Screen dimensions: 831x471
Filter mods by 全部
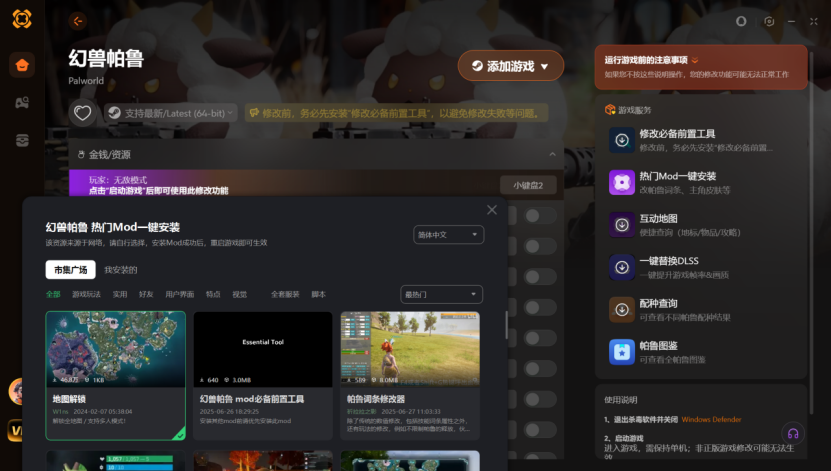pos(53,294)
